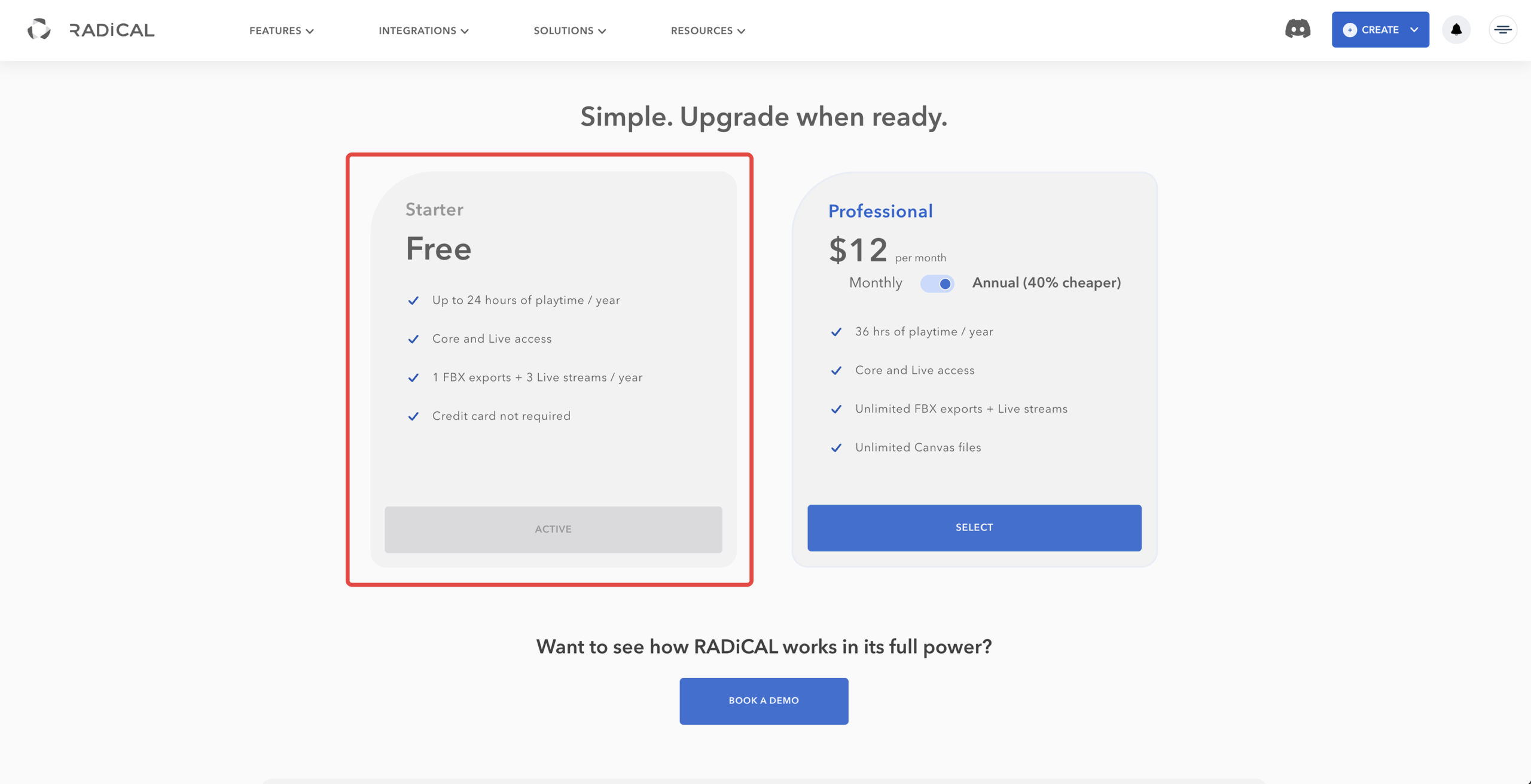1531x784 pixels.
Task: Expand the FEATURES dropdown
Action: click(x=280, y=30)
